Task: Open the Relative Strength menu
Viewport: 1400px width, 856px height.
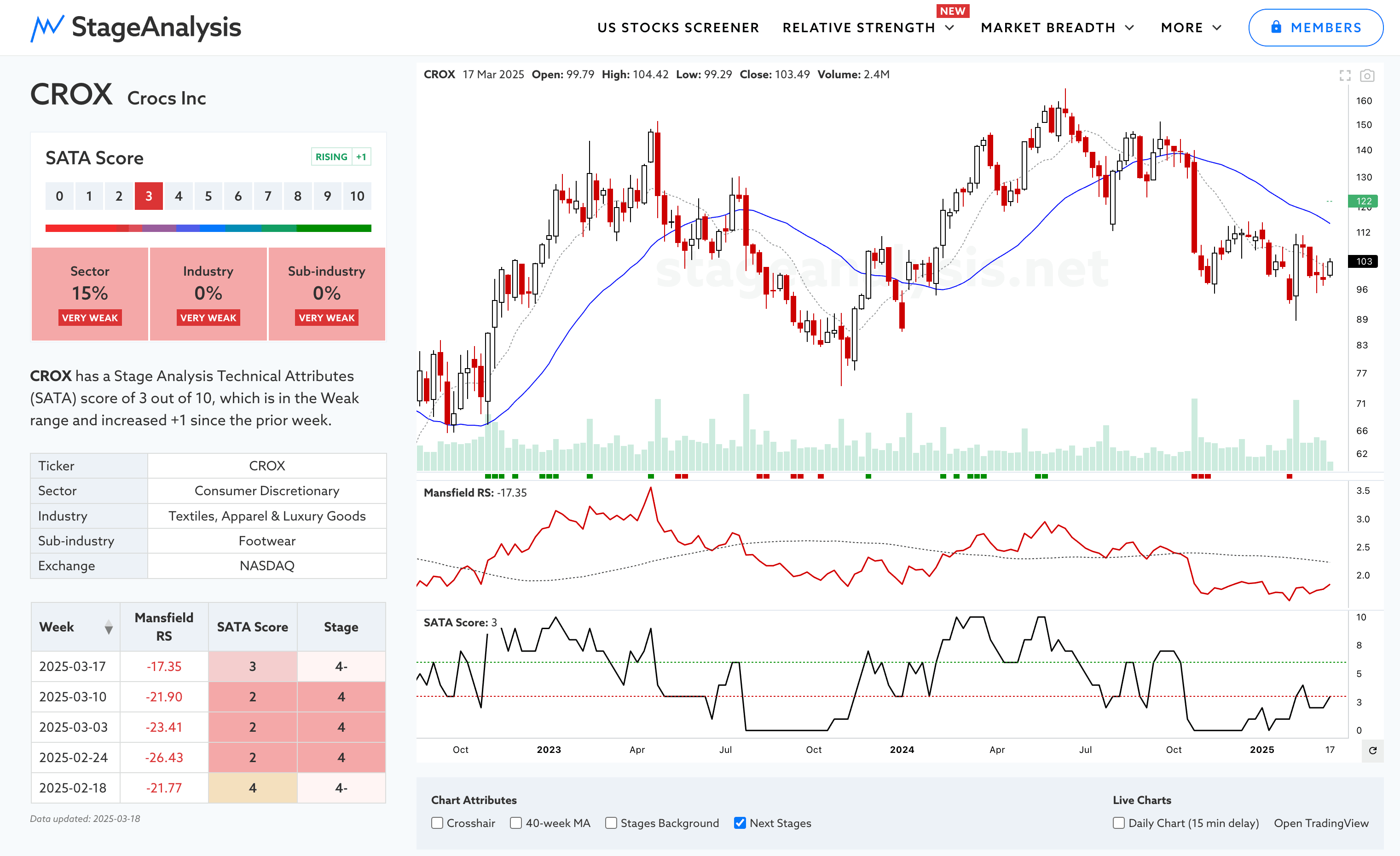Action: point(858,28)
